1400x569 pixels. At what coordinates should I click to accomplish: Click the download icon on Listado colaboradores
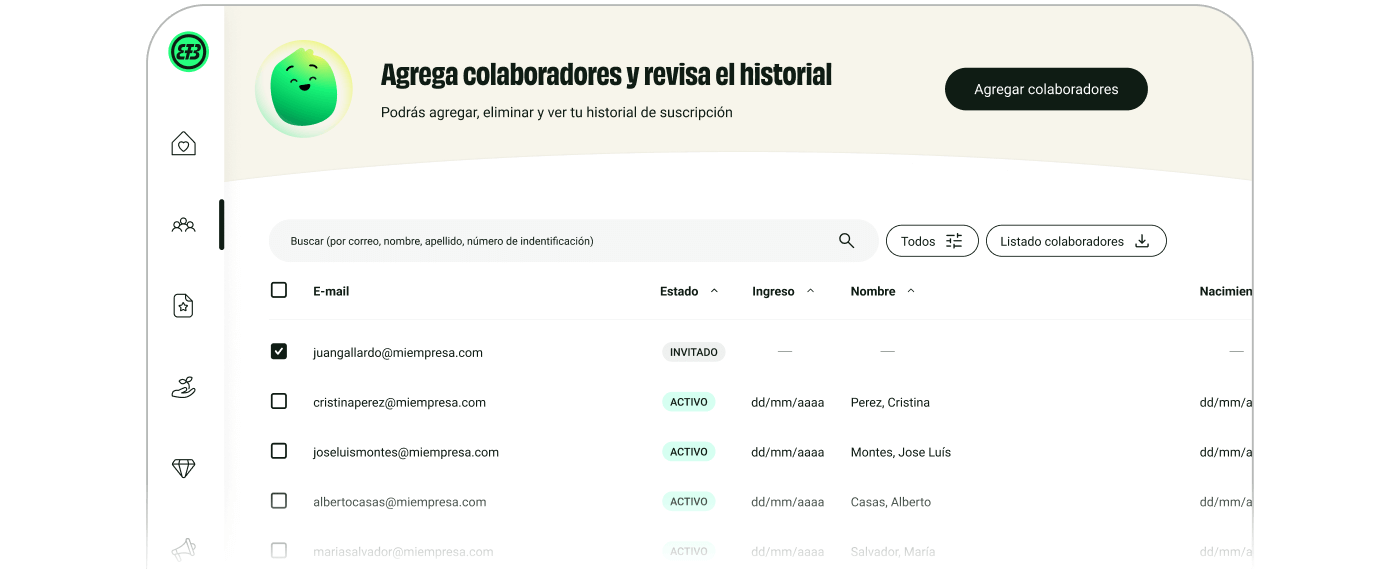[x=1142, y=241]
